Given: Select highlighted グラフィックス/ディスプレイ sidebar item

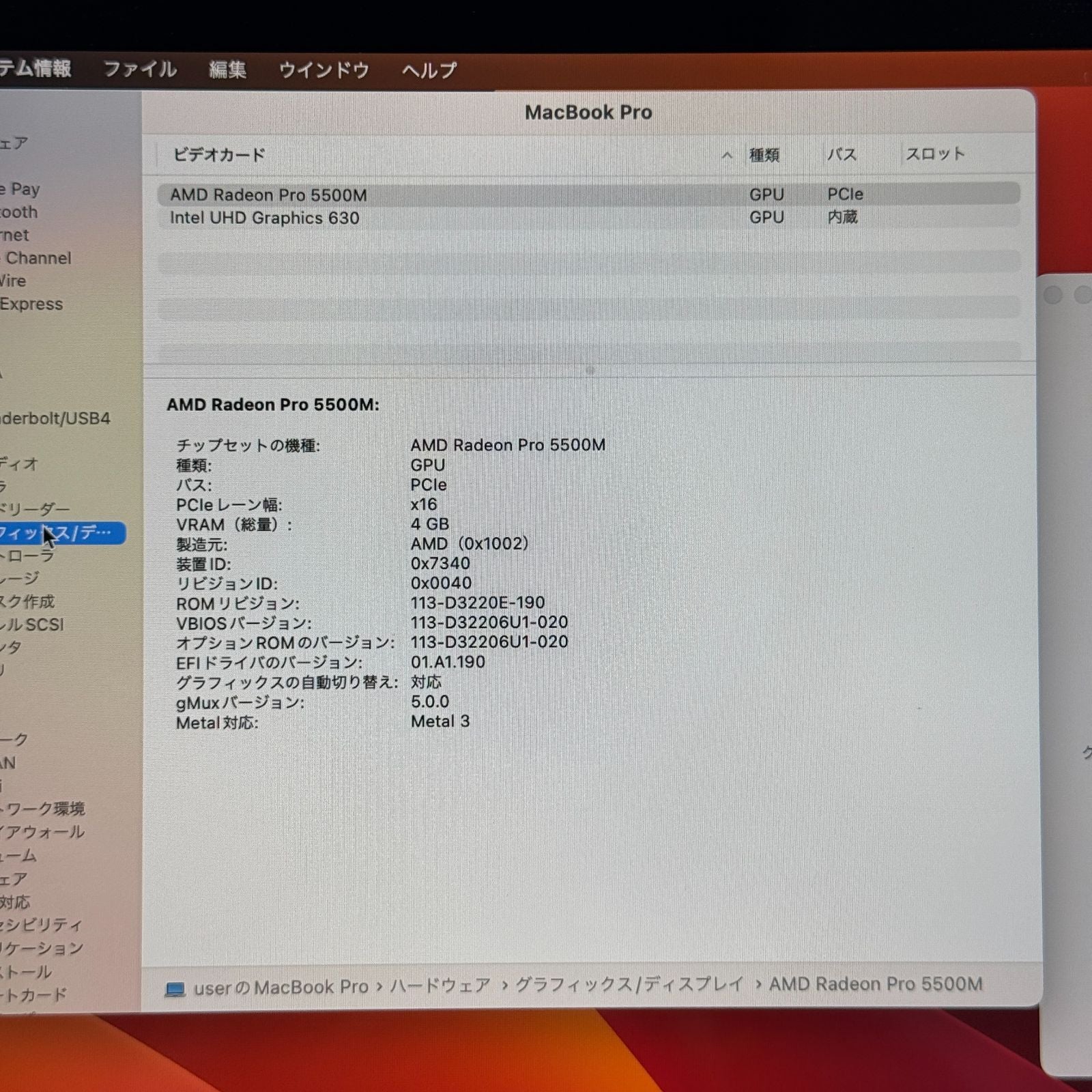Looking at the screenshot, I should tap(63, 533).
